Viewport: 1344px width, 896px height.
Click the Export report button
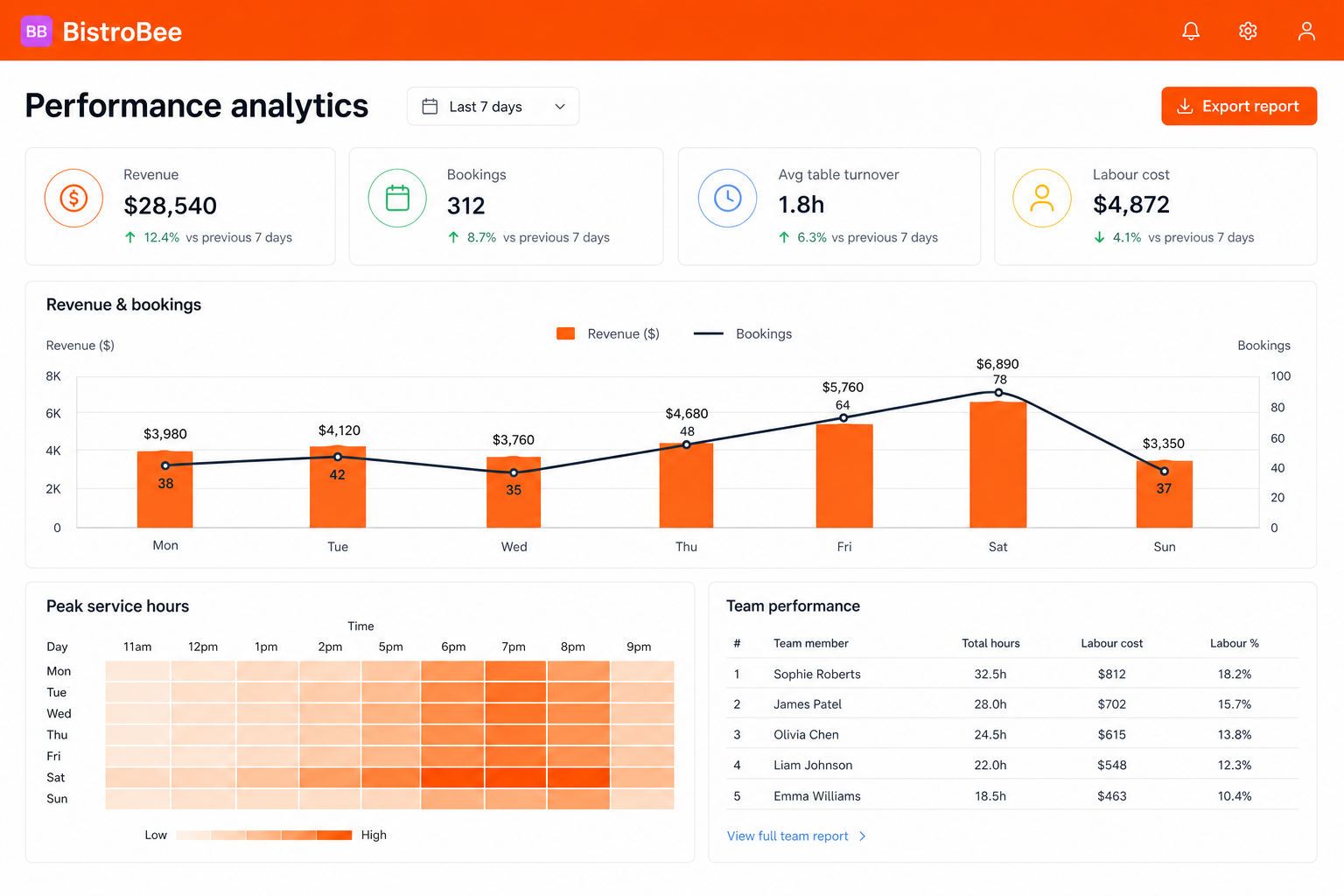[1239, 106]
